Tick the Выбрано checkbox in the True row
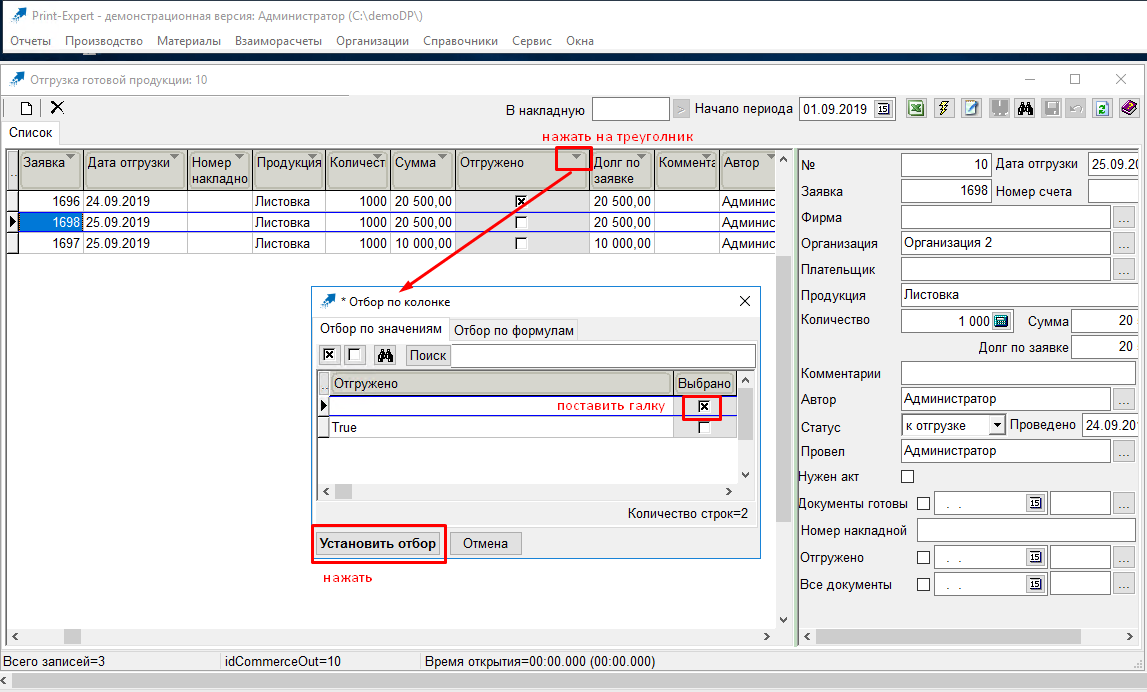 click(x=704, y=428)
